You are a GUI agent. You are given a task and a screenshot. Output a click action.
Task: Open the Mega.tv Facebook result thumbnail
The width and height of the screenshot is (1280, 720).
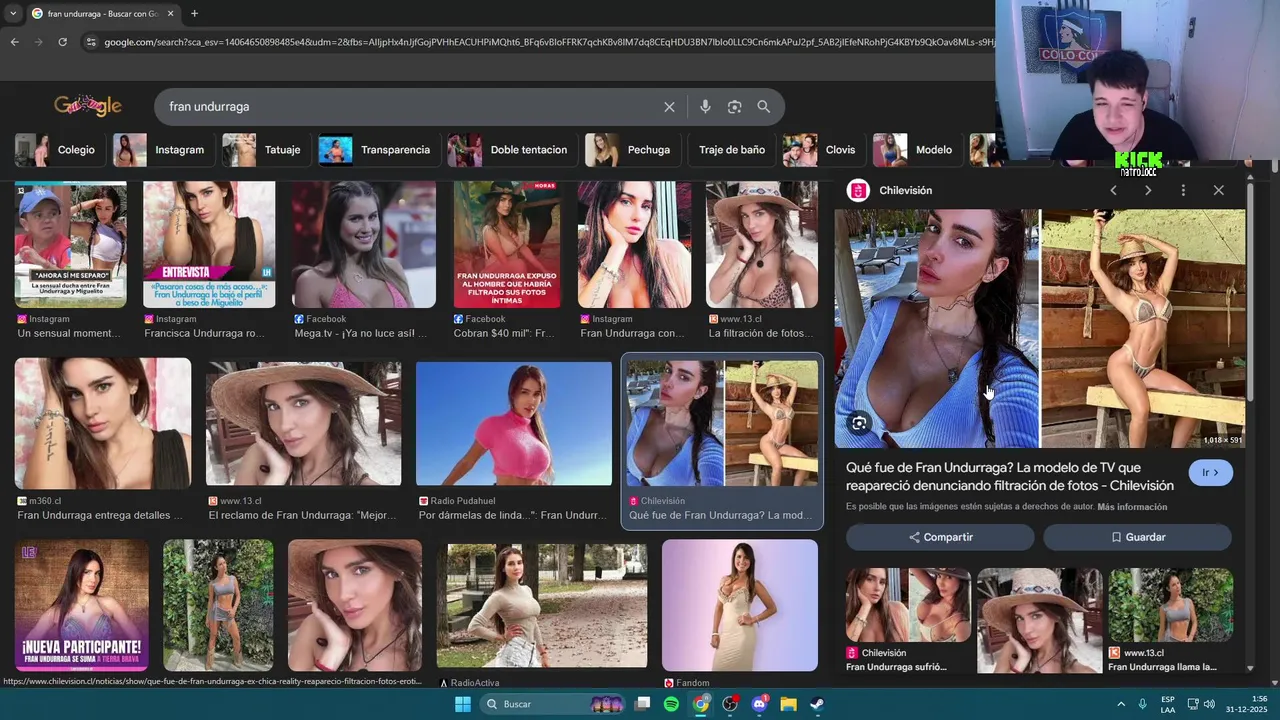point(364,245)
